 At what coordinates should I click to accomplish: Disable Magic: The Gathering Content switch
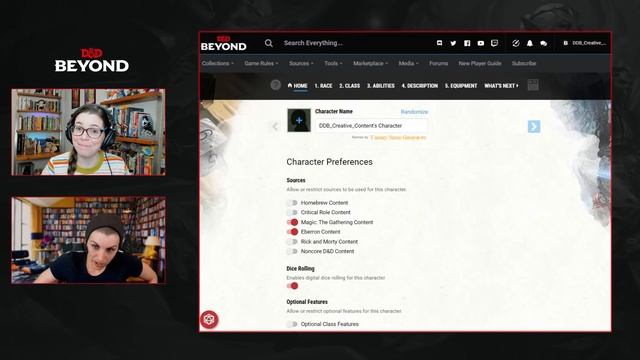click(292, 222)
